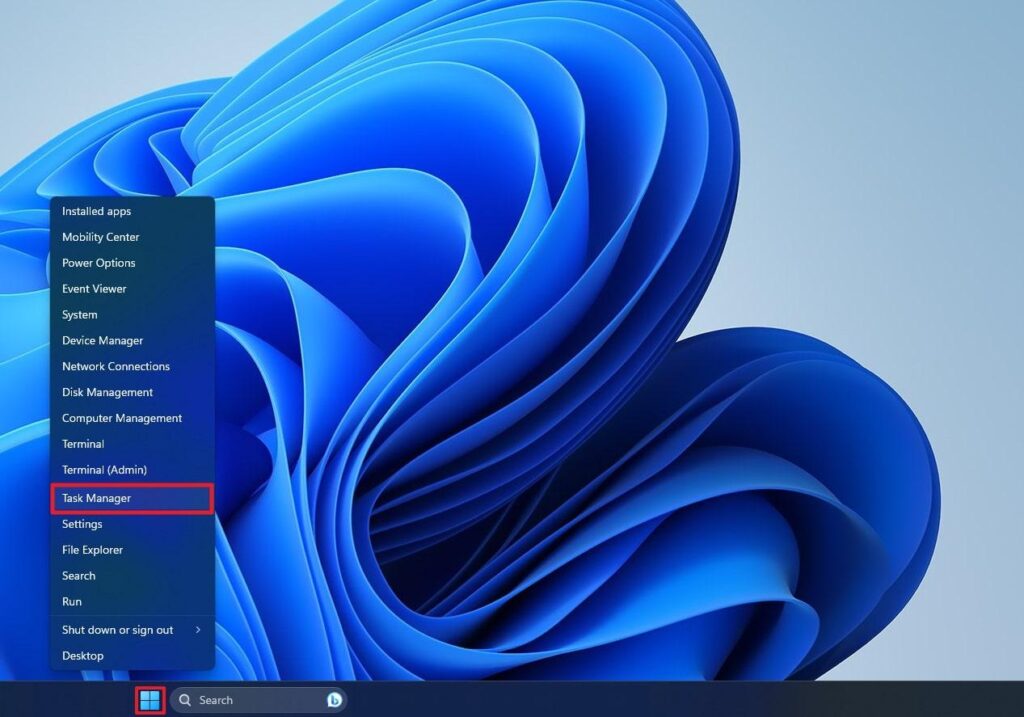This screenshot has height=717, width=1024.
Task: Expand Shut down or sign out submenu
Action: [x=133, y=630]
